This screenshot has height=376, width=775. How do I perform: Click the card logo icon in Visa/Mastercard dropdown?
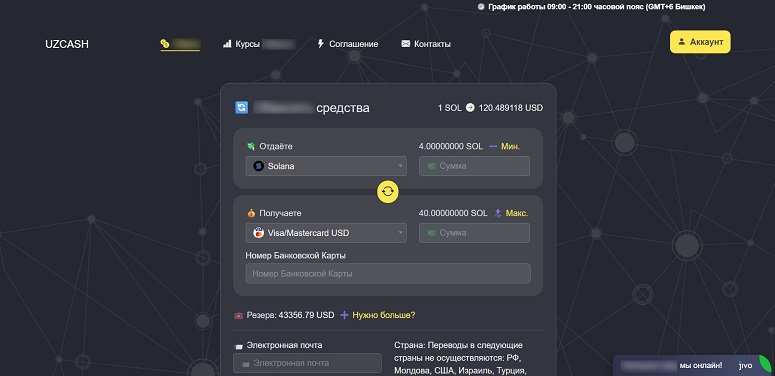[258, 233]
